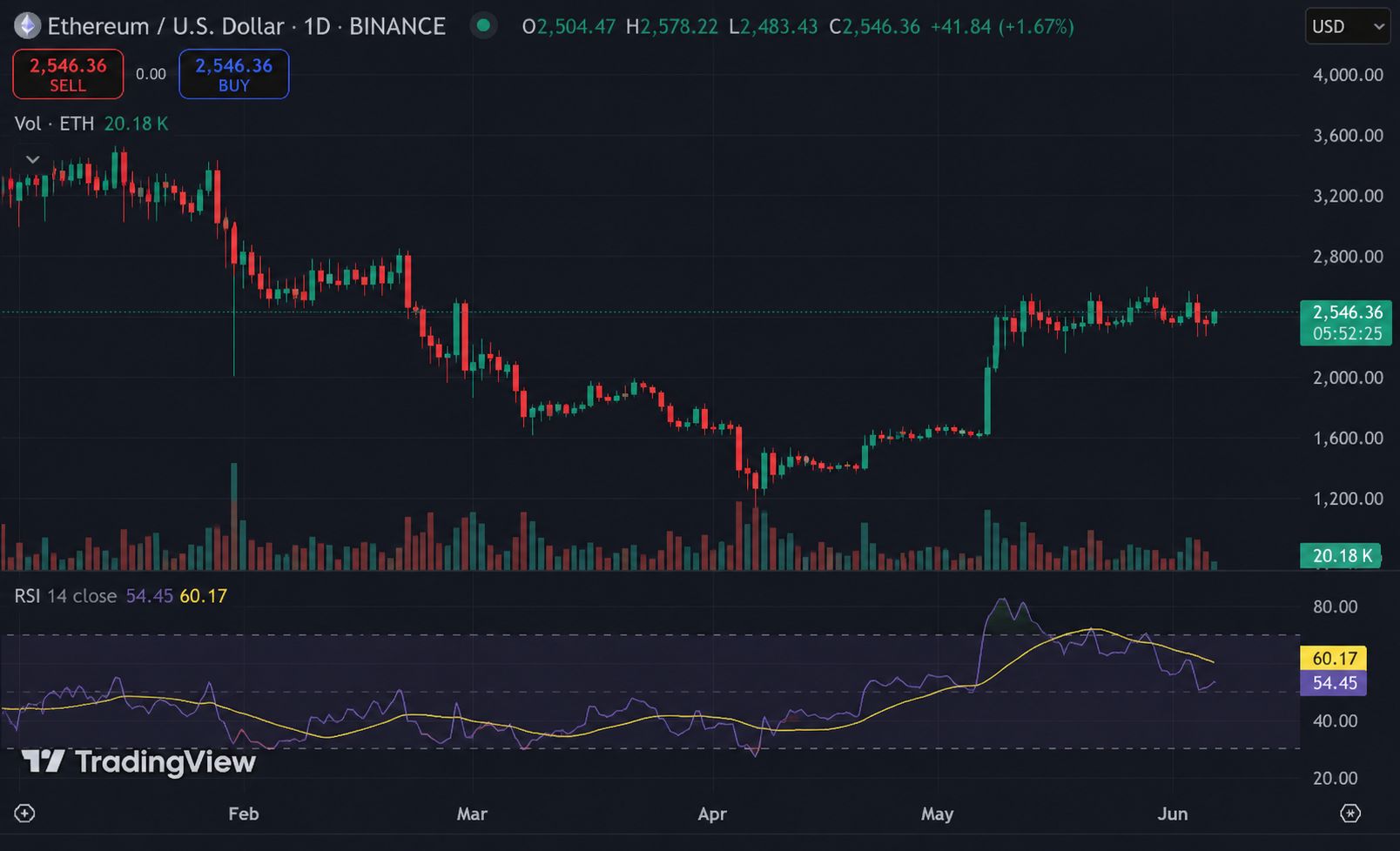Click the yellow 60.17 RSI axis label
1400x851 pixels.
pyautogui.click(x=1334, y=659)
